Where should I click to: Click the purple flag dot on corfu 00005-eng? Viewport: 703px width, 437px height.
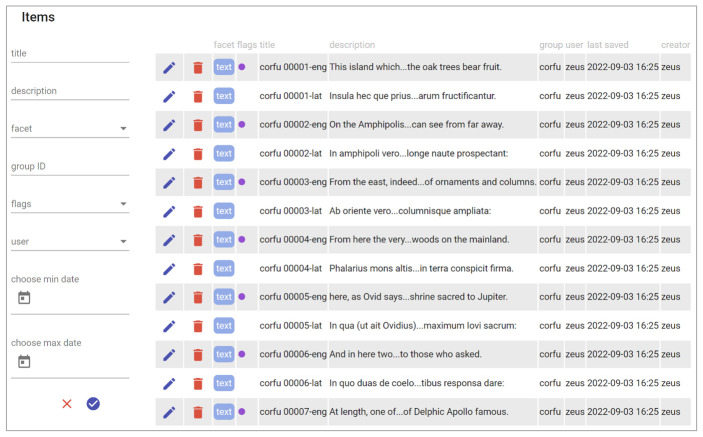coord(242,297)
